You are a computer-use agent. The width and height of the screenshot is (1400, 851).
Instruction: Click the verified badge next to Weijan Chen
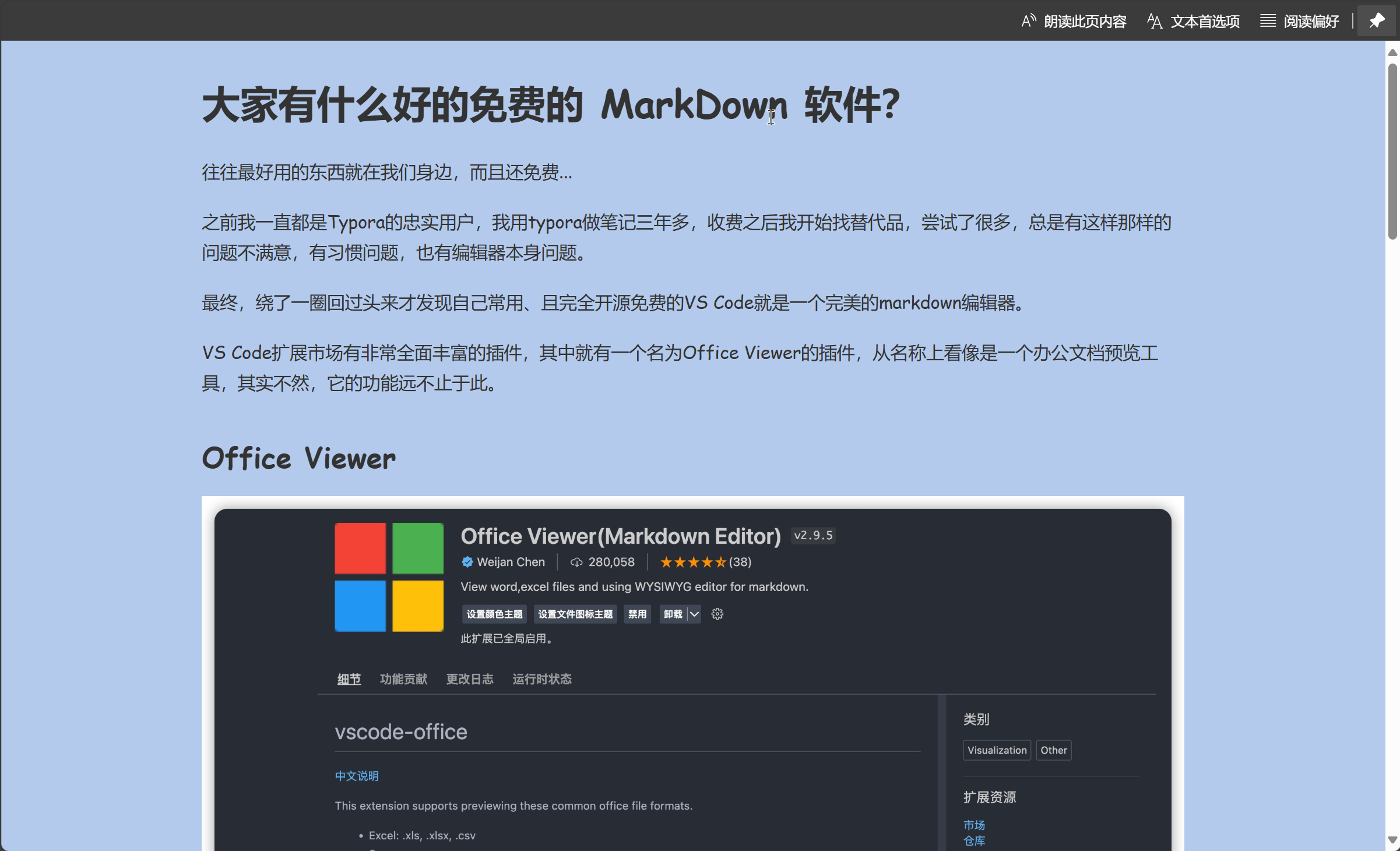[x=467, y=562]
